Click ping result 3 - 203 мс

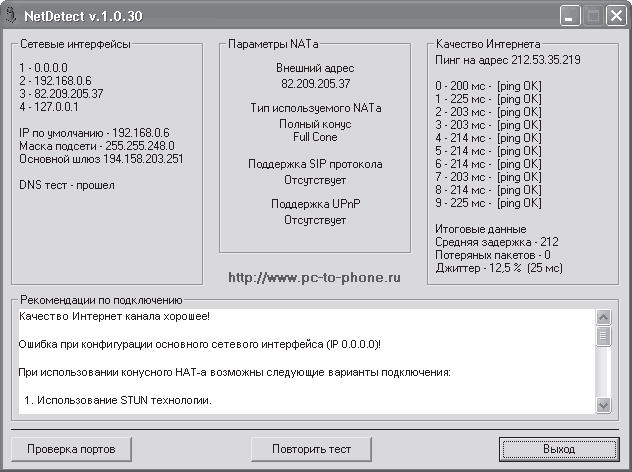(x=489, y=125)
